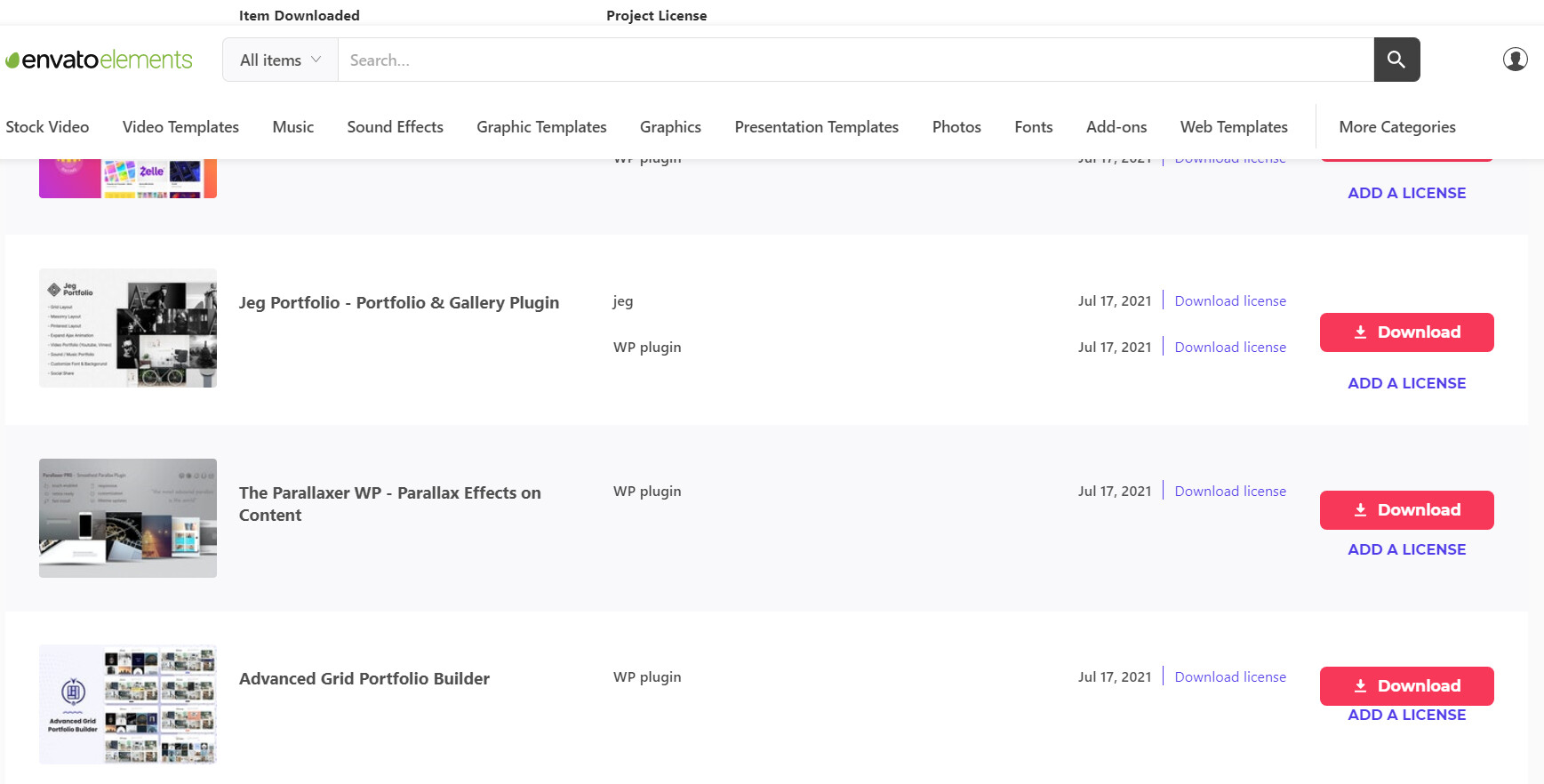
Task: Go to the Sound Effects category
Action: tap(395, 127)
